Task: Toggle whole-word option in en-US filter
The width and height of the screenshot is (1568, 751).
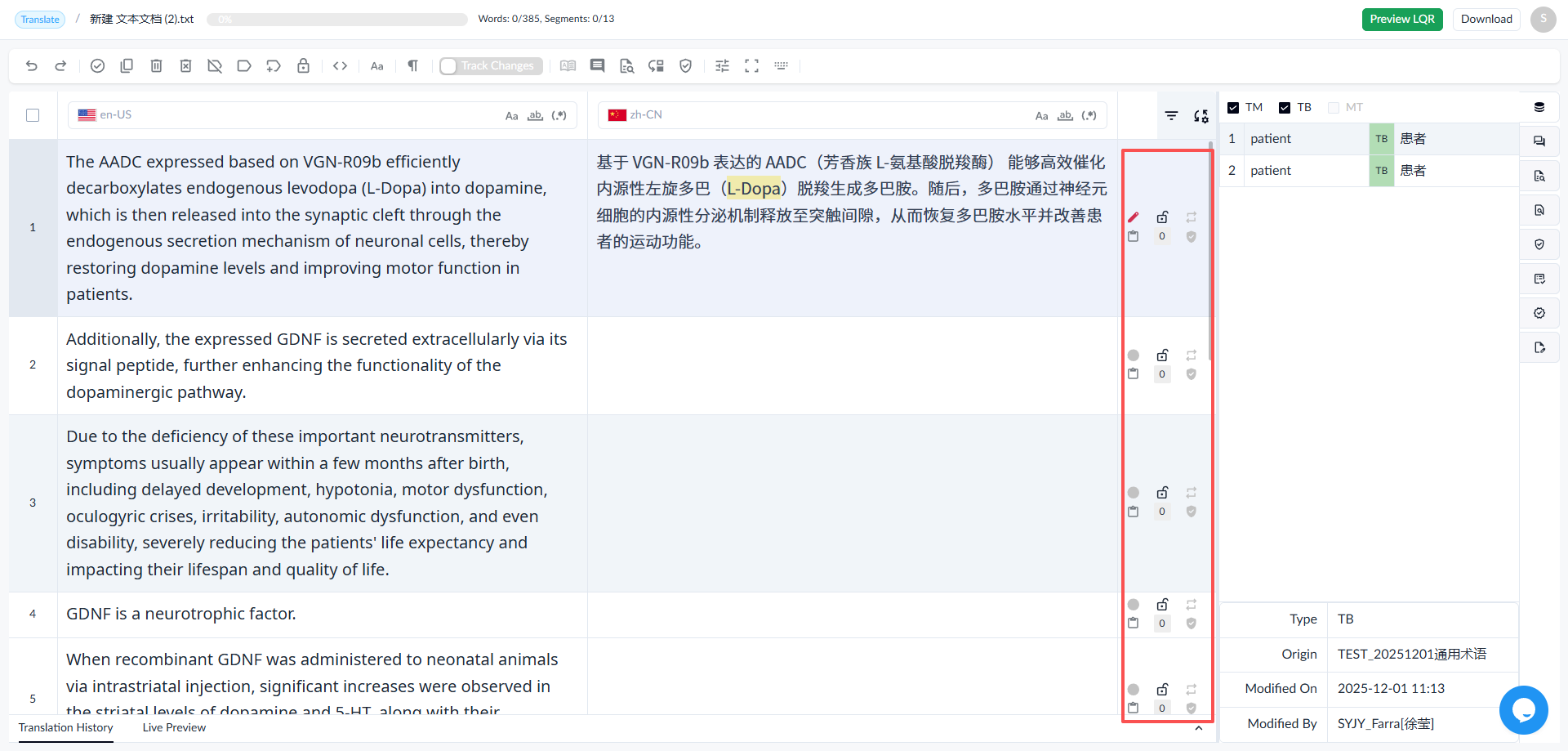Action: [x=535, y=116]
